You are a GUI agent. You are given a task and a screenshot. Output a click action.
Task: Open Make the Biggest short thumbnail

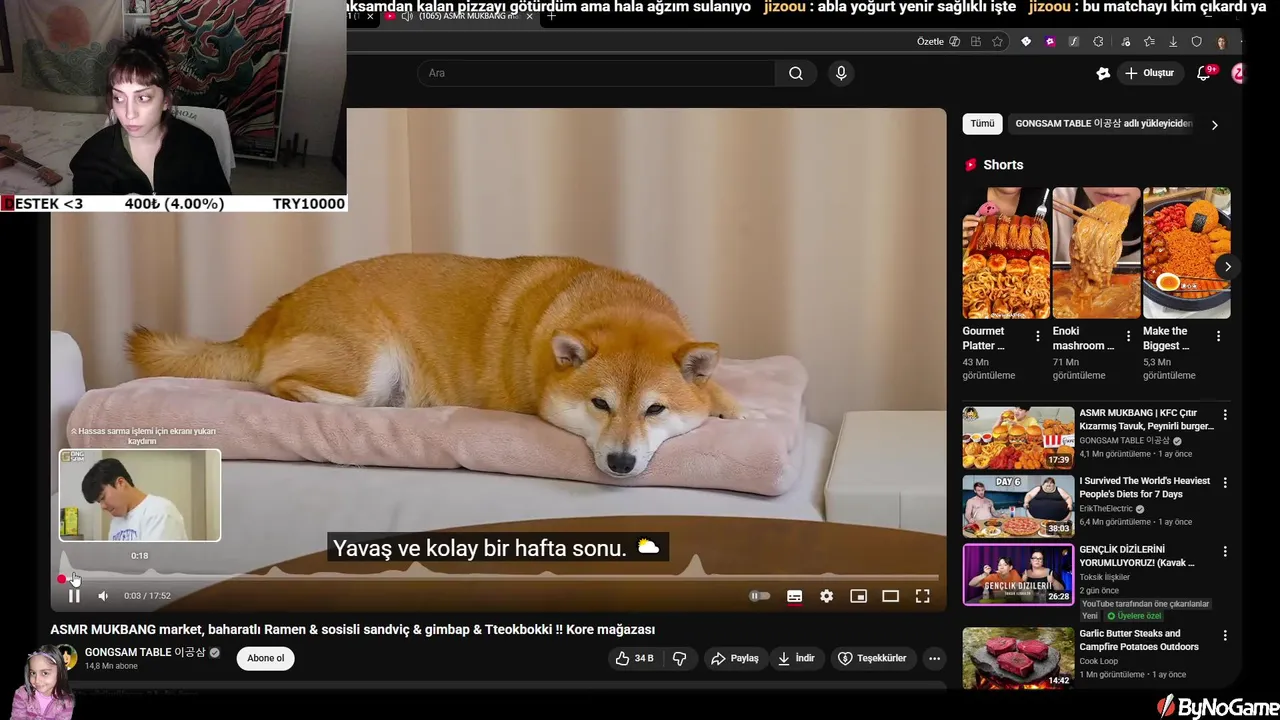1187,253
